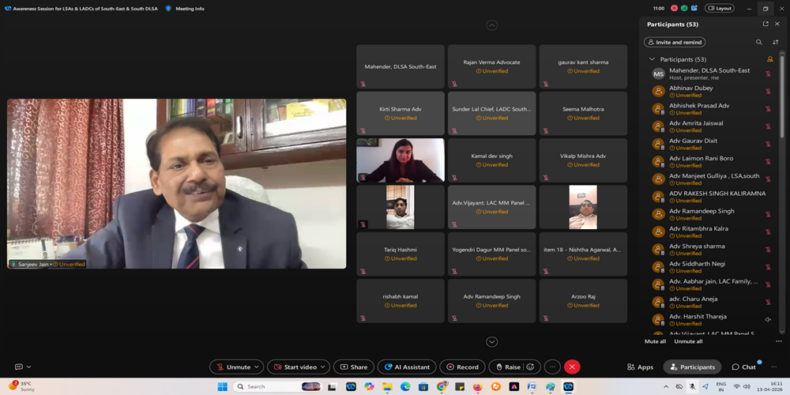Toggle Adv Amrita Jaiswal's microphone icon
Viewport: 790px width, 395px height.
click(768, 126)
